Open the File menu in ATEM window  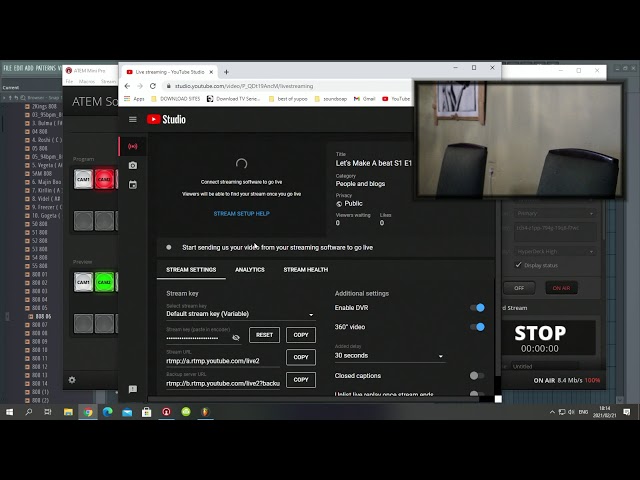pyautogui.click(x=69, y=82)
